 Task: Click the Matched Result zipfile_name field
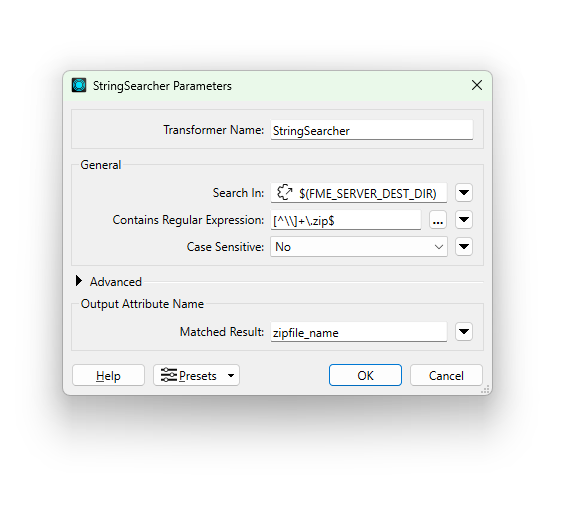pos(359,332)
